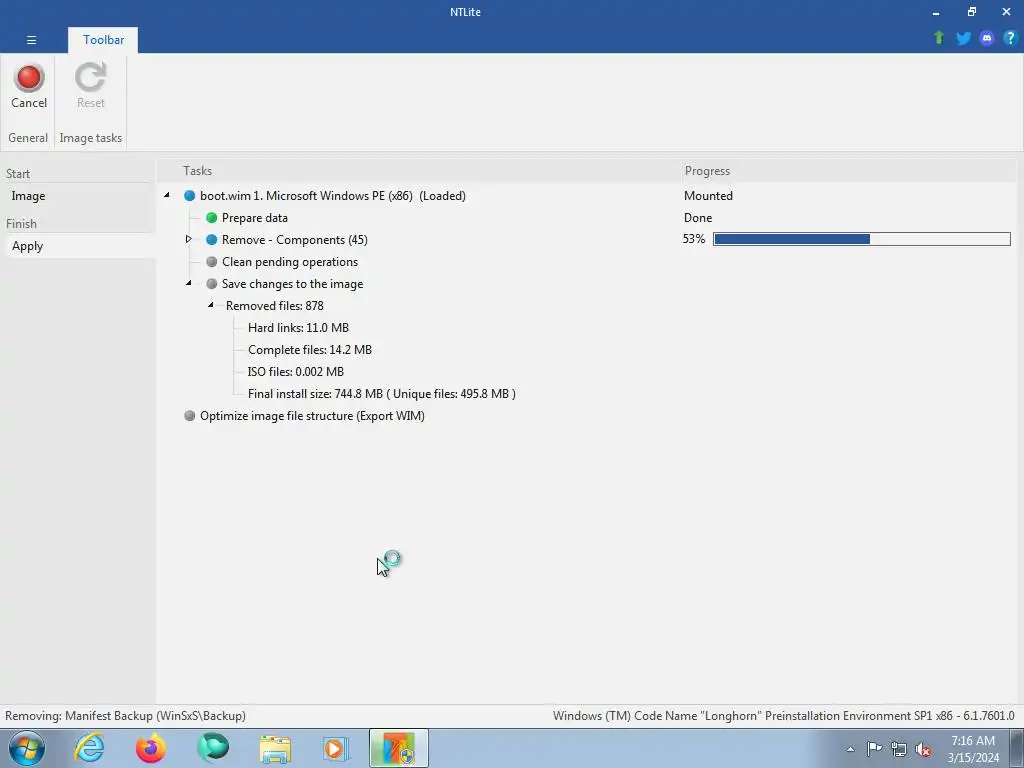Select Hard links: 11.0 MB row
The height and width of the screenshot is (768, 1024).
pos(298,328)
